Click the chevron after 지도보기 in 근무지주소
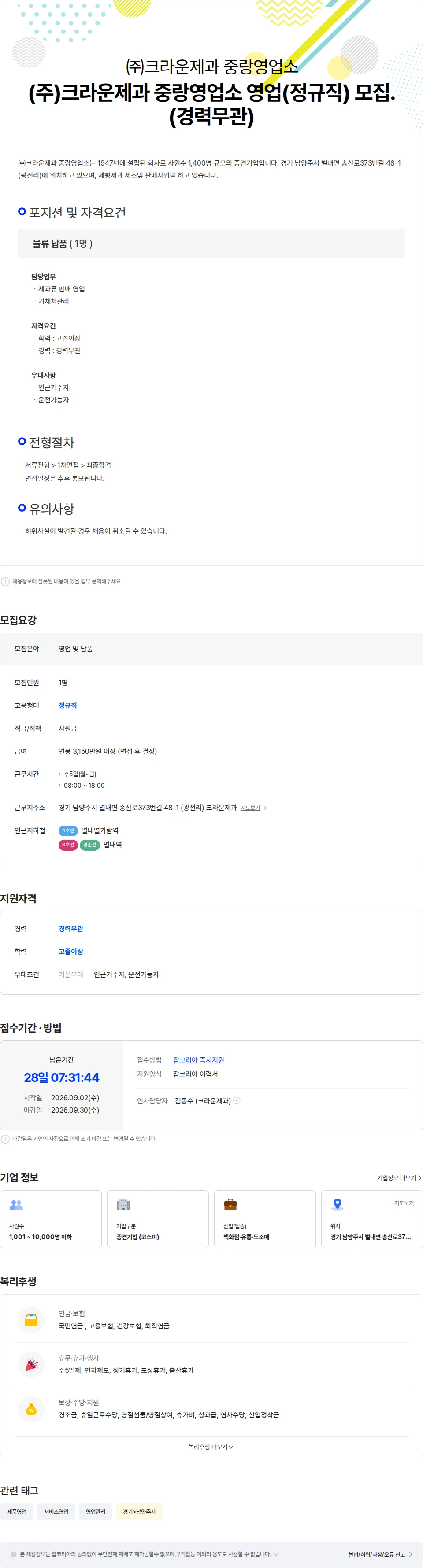This screenshot has height=1568, width=423. (x=265, y=808)
